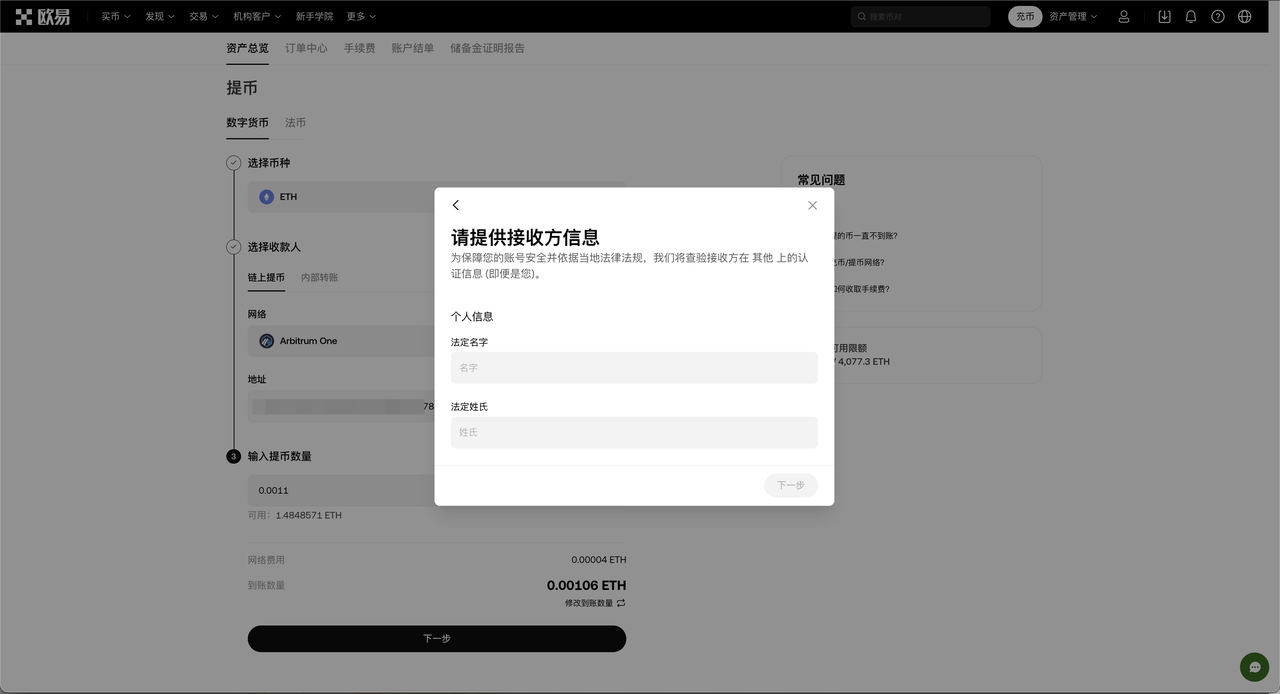Click the globe language icon
The image size is (1280, 694).
coord(1245,17)
